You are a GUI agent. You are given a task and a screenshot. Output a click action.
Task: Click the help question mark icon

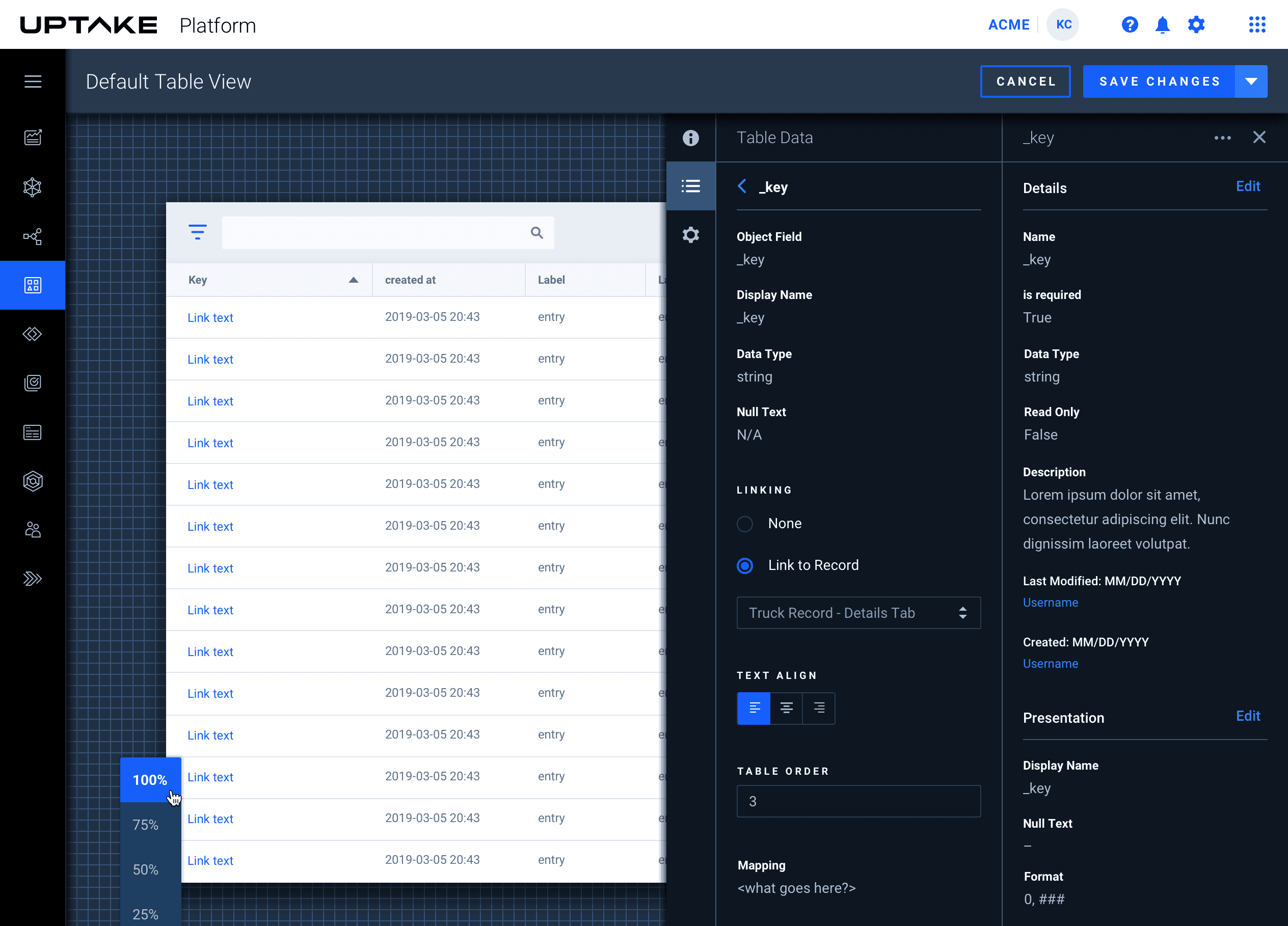(x=1129, y=25)
